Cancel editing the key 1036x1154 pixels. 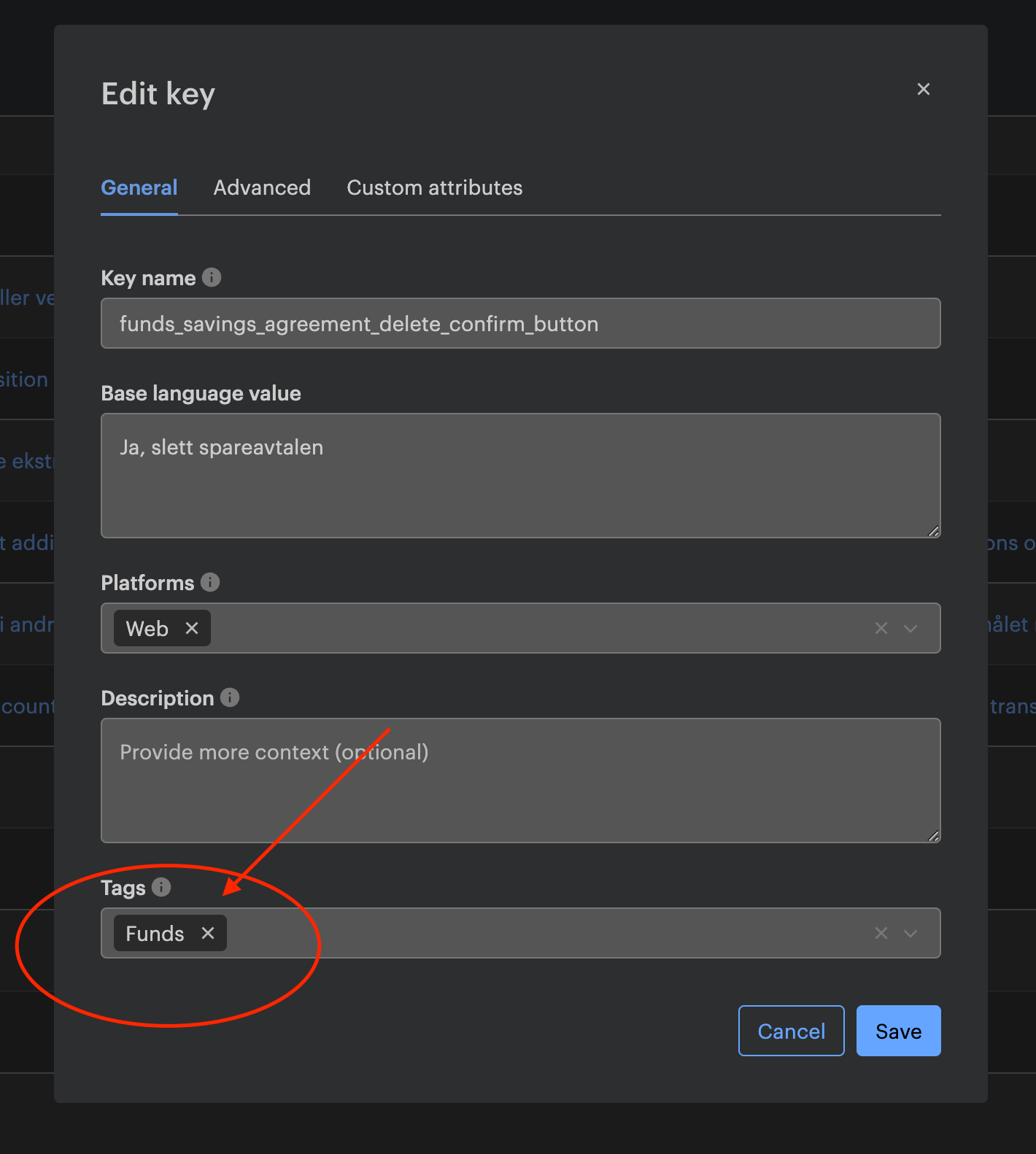[791, 1031]
